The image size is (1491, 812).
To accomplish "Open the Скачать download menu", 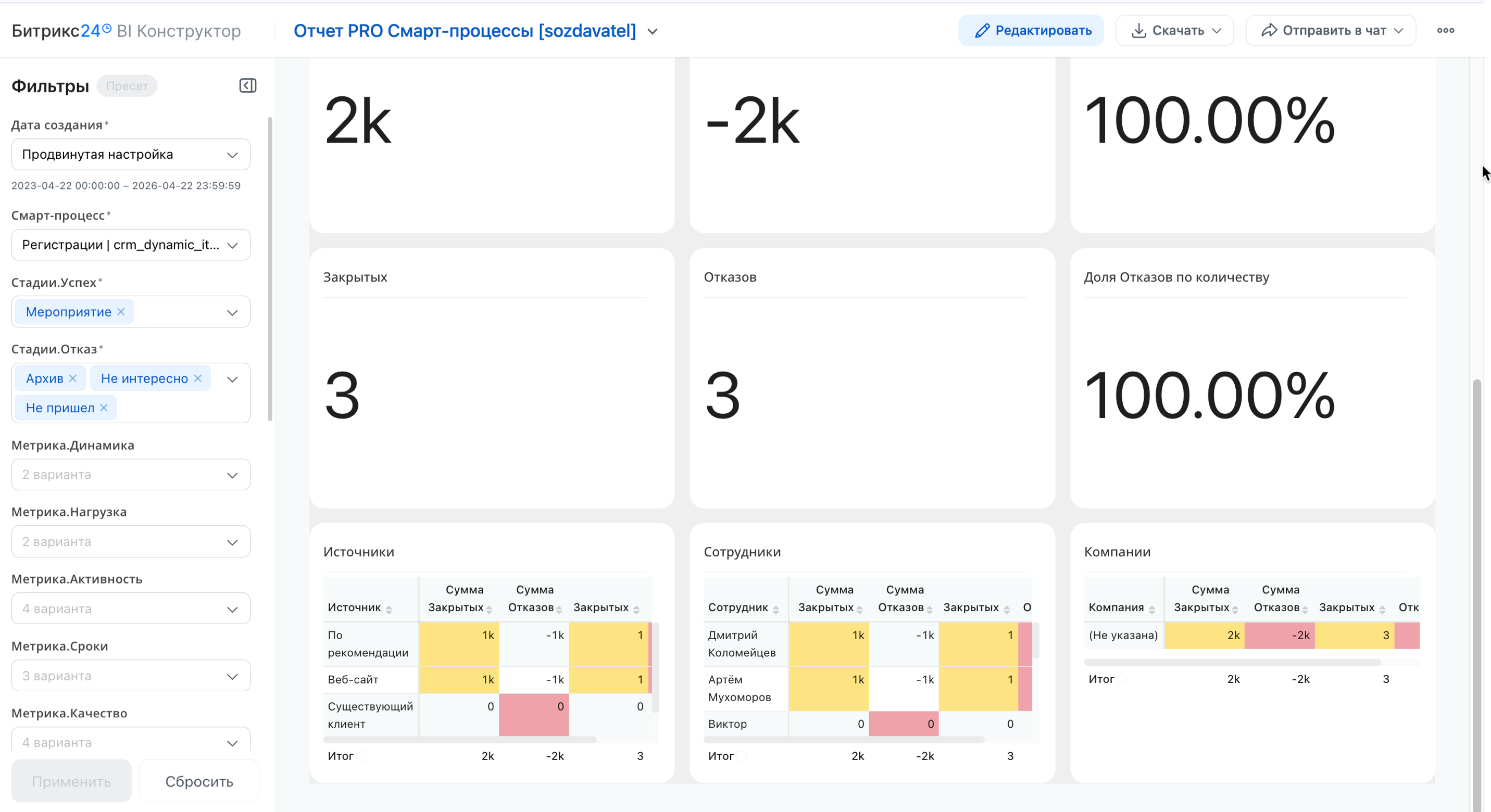I will [x=1175, y=31].
